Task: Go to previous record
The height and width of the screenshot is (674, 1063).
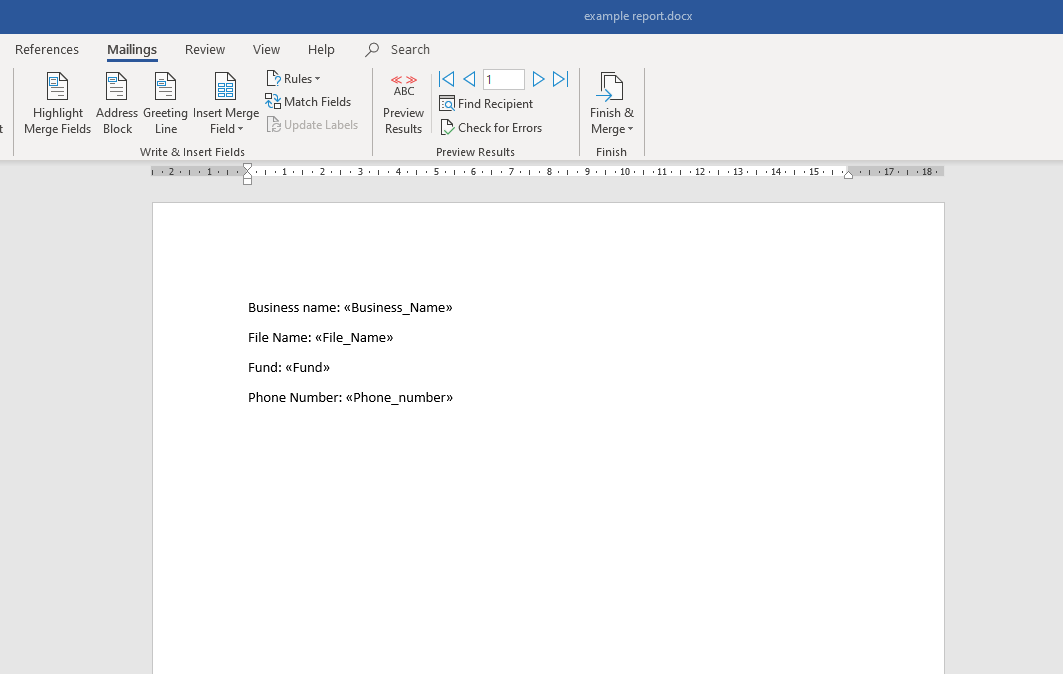Action: tap(469, 79)
